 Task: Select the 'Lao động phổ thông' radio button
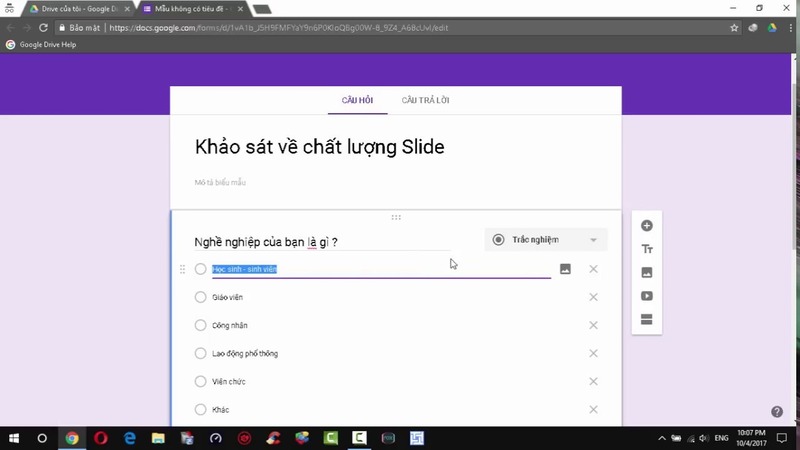[x=201, y=353]
